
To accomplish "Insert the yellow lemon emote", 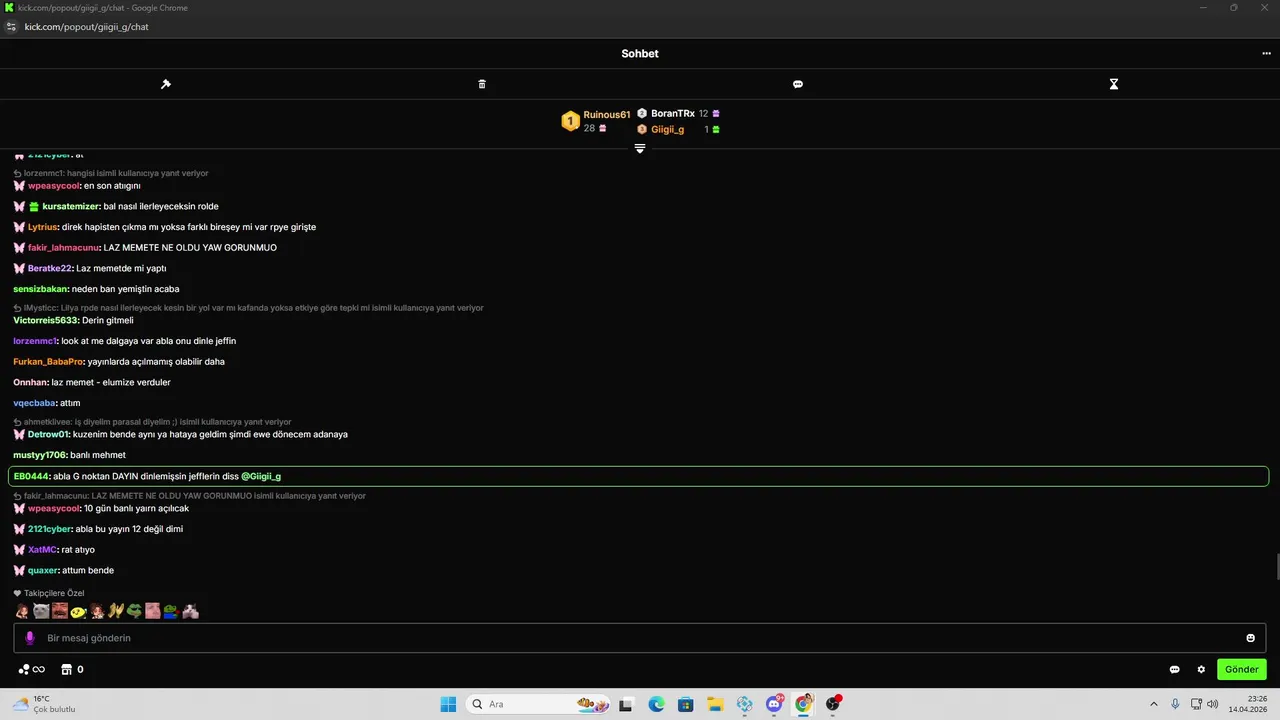I will pos(78,611).
